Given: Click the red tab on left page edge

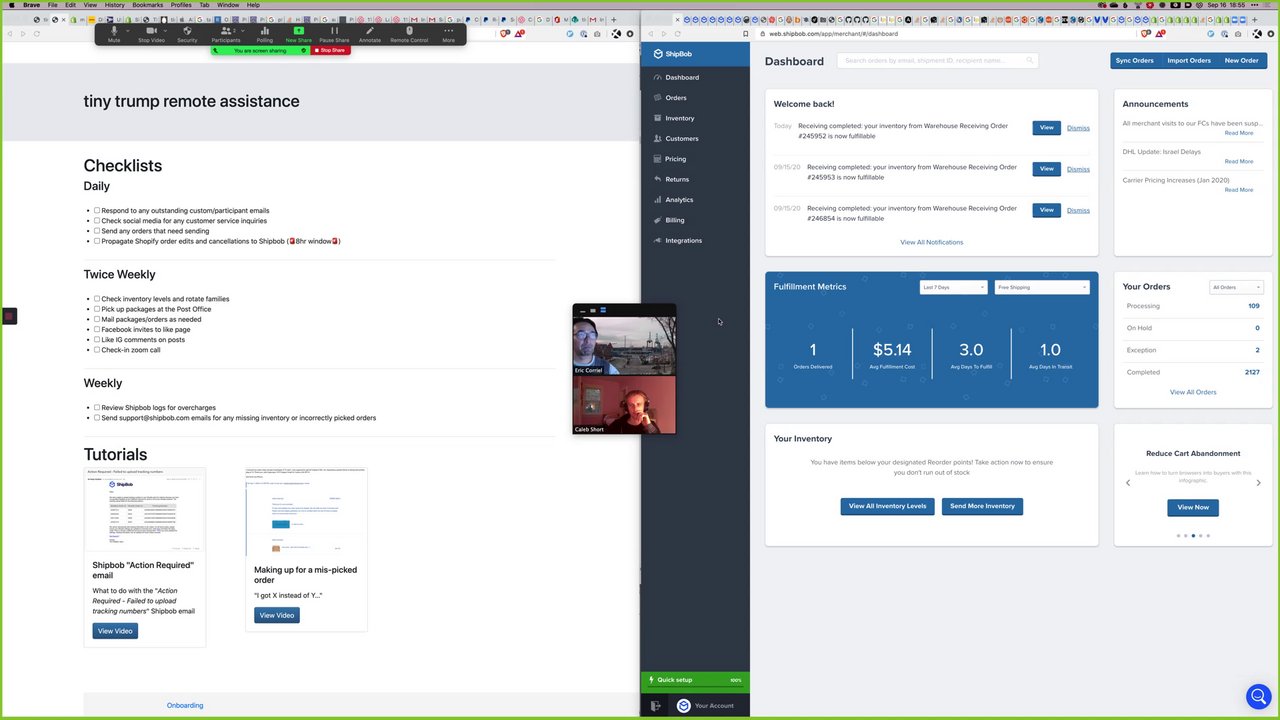Looking at the screenshot, I should (8, 316).
